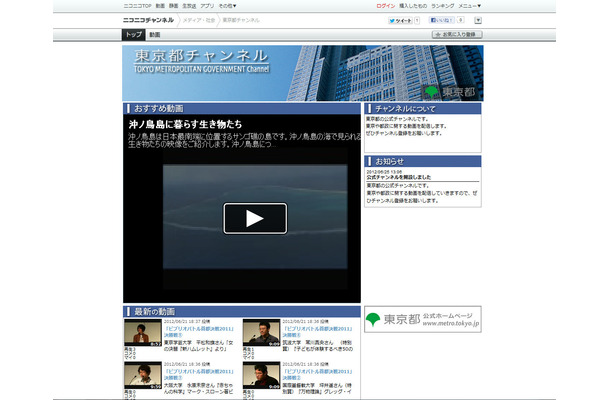Go to the ニコニコチャンネル home logo

click(x=148, y=20)
